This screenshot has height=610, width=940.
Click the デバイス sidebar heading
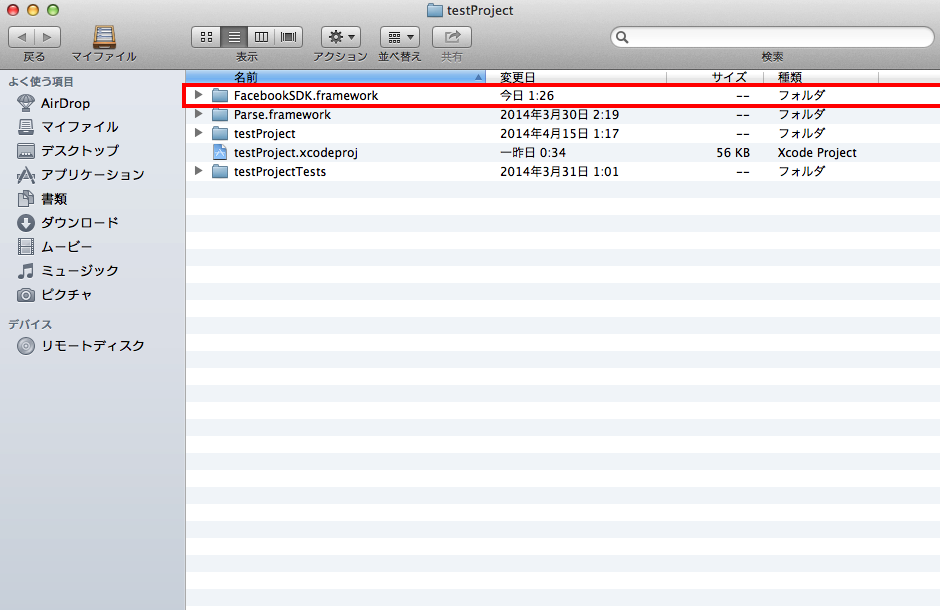point(30,324)
